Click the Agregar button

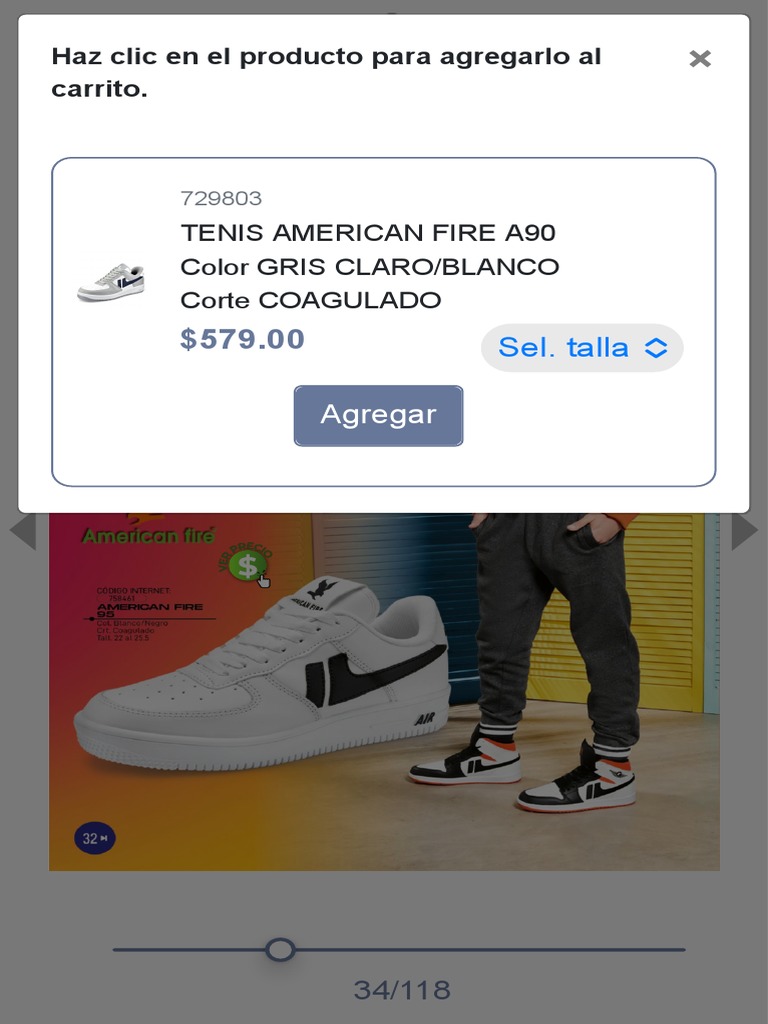378,415
